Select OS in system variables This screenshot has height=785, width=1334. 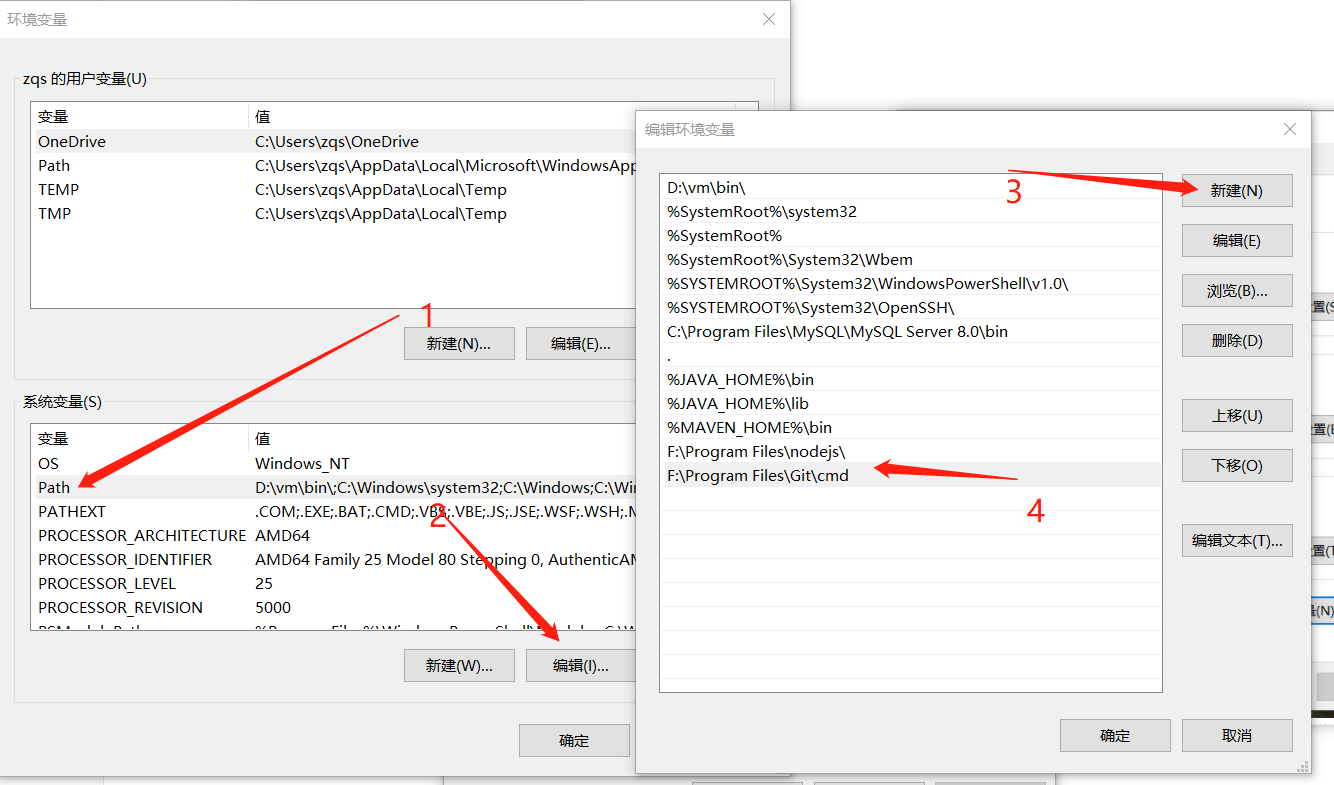coord(48,463)
